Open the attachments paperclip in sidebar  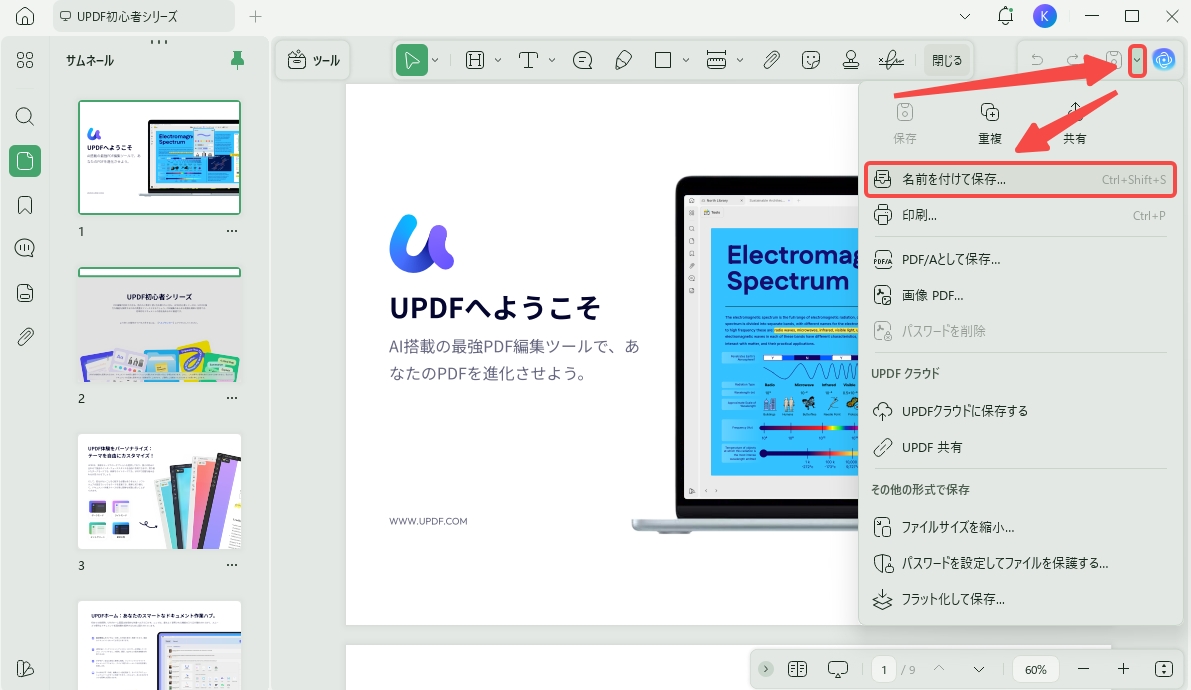pos(25,337)
